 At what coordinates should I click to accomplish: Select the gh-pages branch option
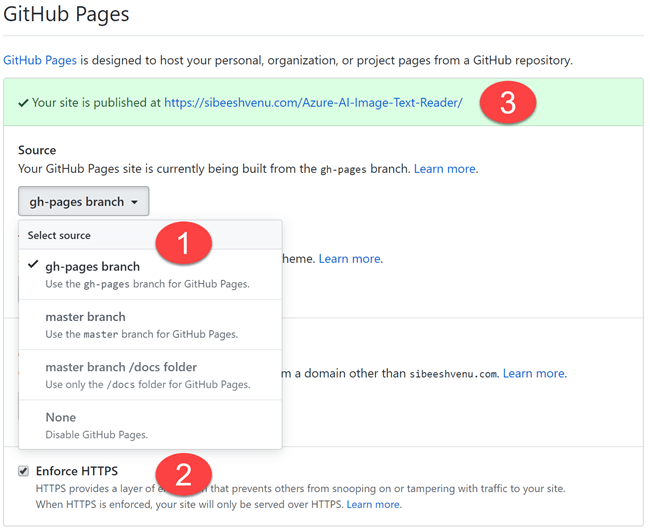click(150, 275)
